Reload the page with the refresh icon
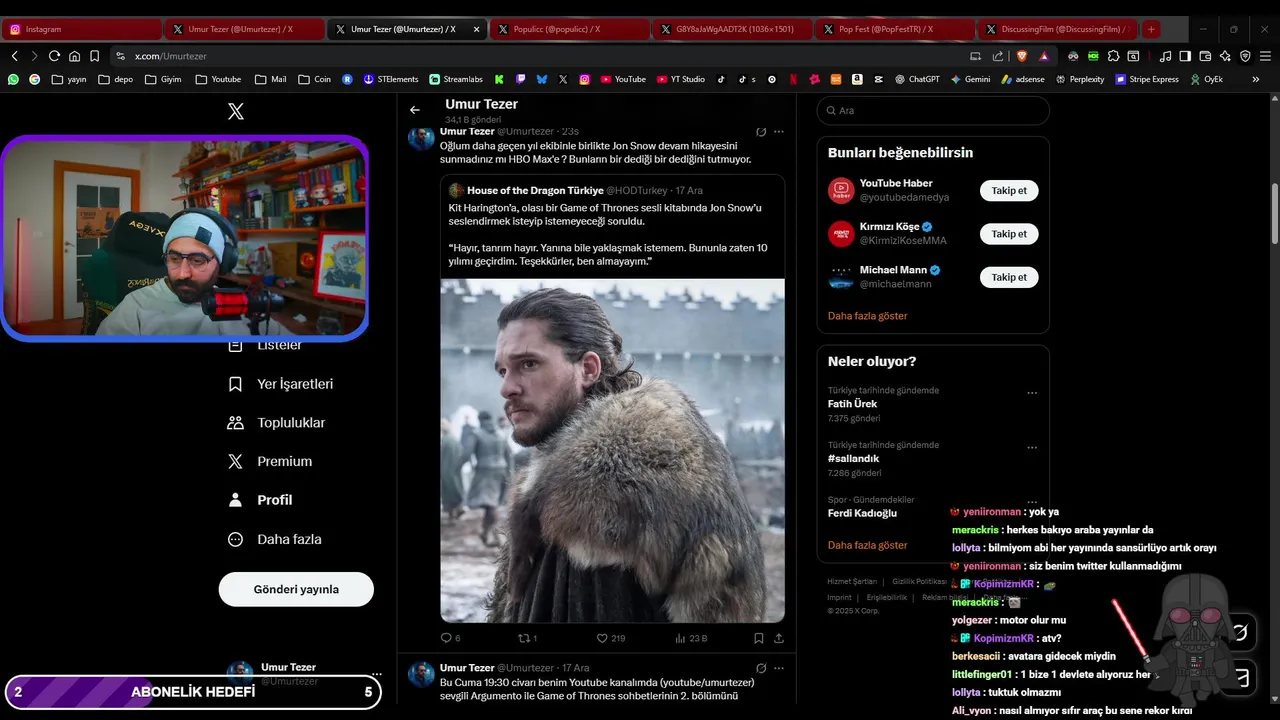1280x720 pixels. point(54,56)
